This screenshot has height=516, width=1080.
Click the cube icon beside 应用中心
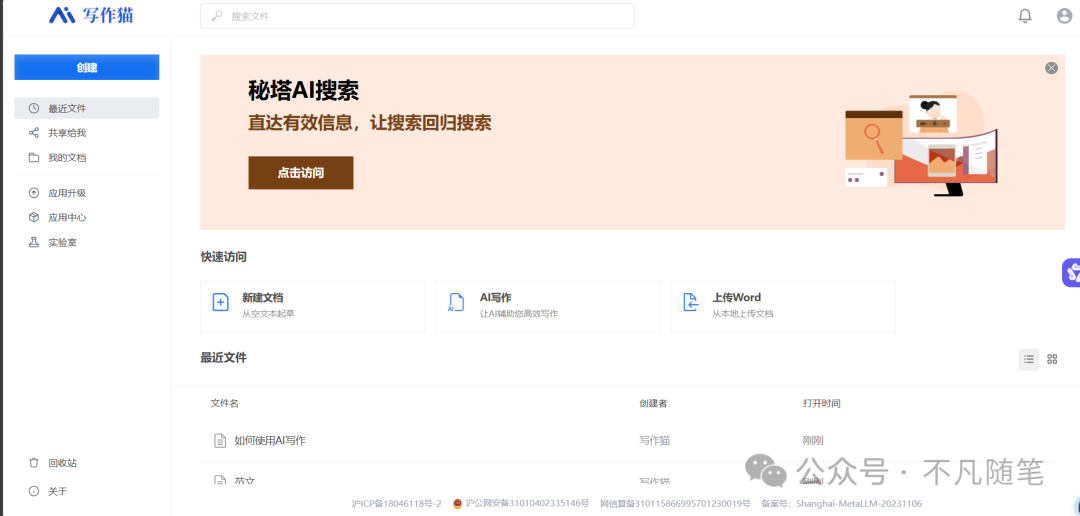tap(34, 217)
